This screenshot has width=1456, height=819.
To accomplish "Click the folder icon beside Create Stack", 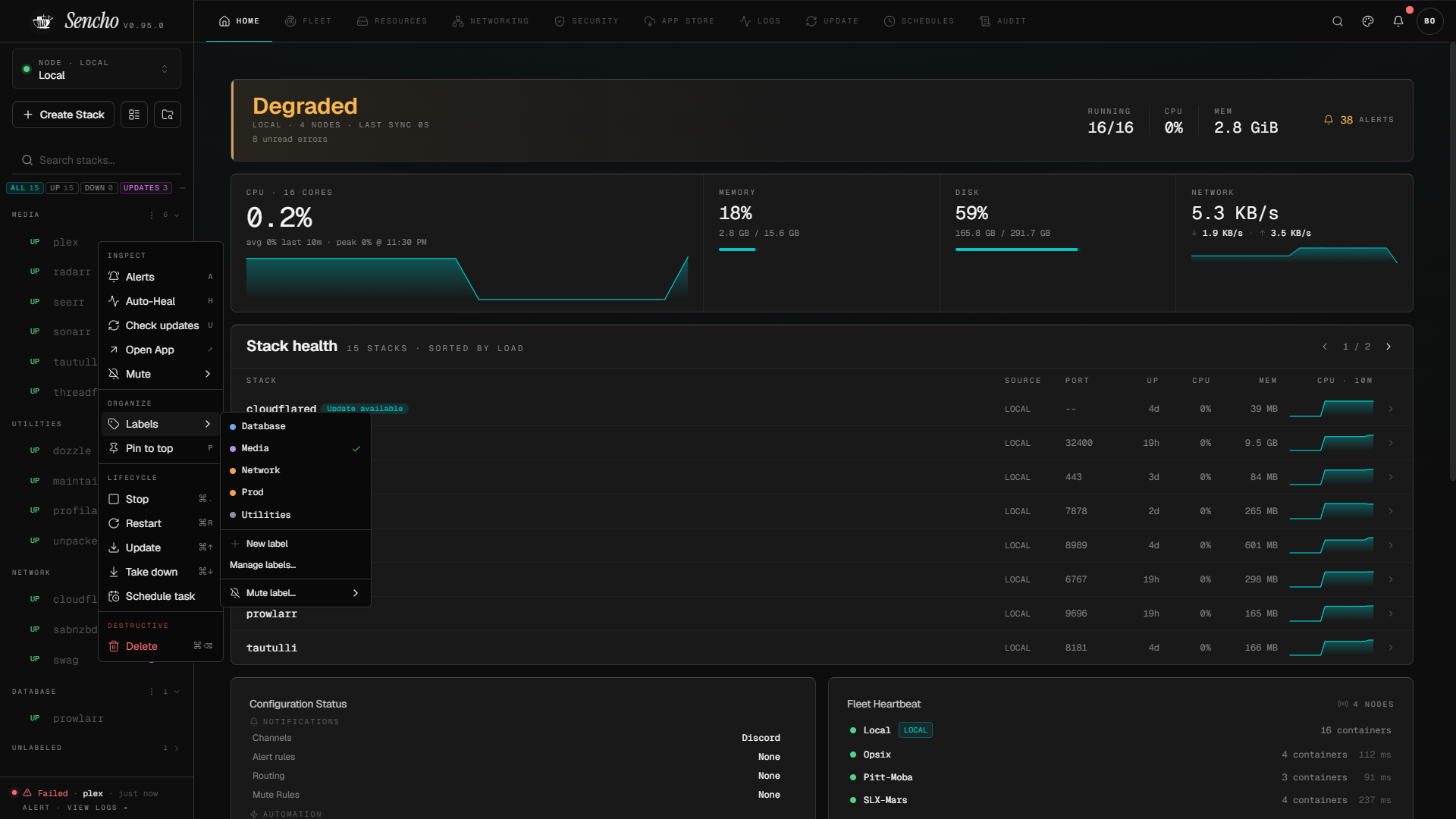I will tap(168, 115).
